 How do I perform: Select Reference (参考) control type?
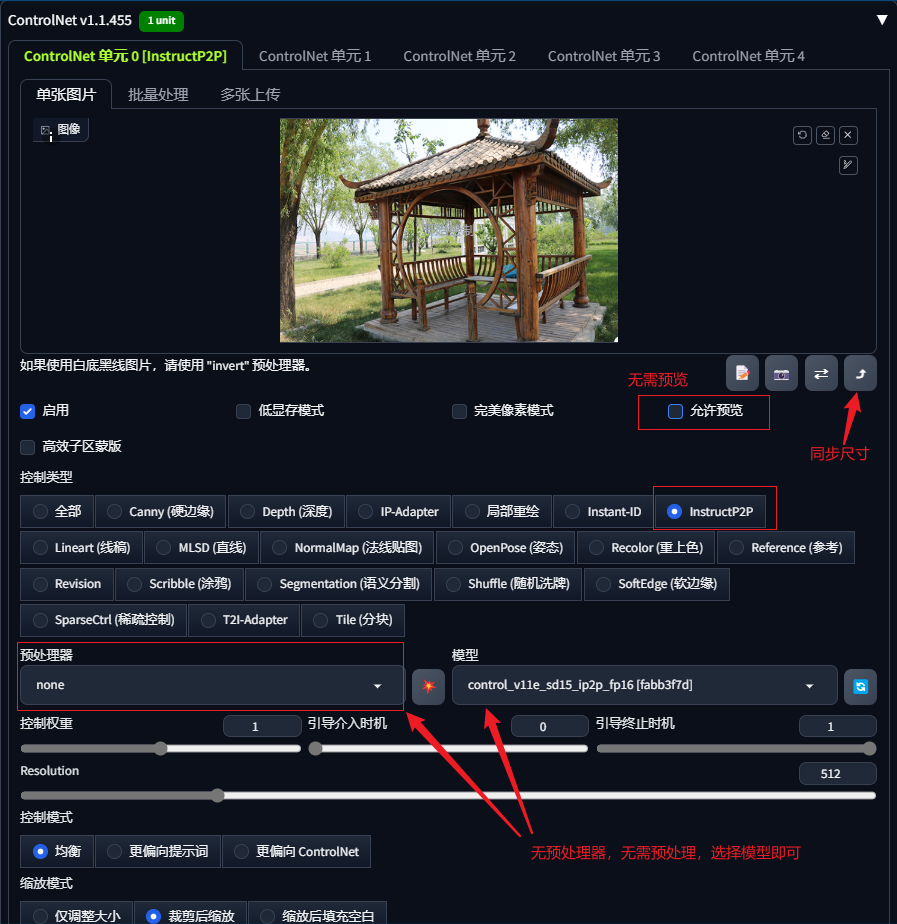tap(786, 547)
